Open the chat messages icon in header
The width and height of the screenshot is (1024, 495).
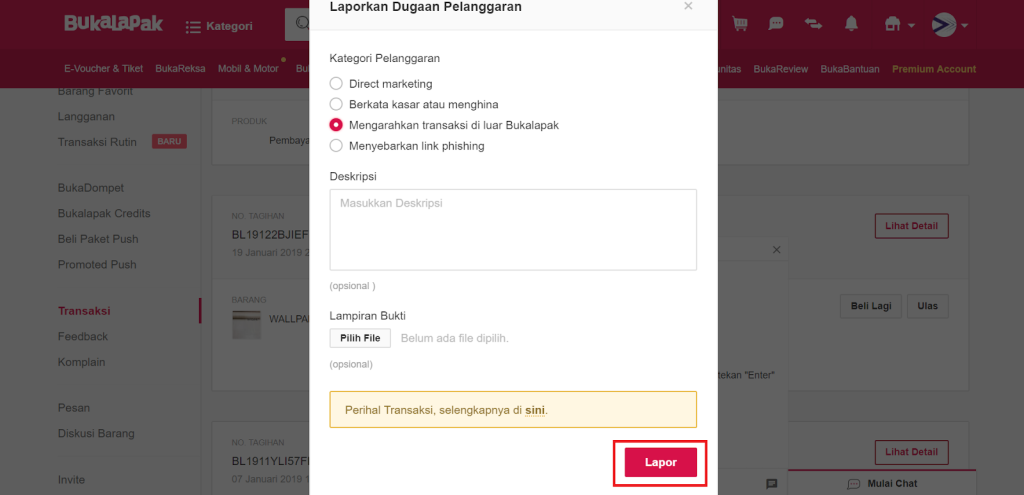point(776,24)
